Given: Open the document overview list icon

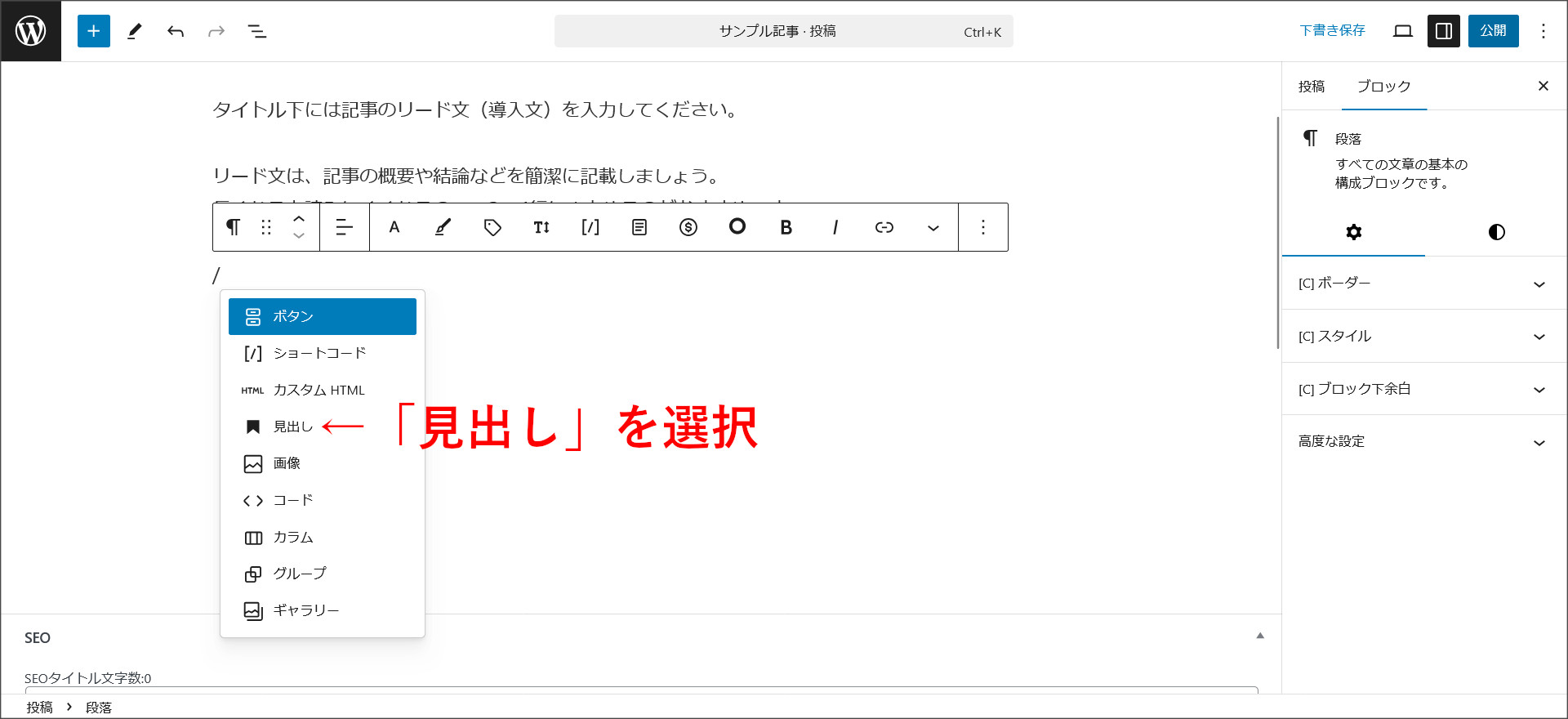Looking at the screenshot, I should point(257,31).
